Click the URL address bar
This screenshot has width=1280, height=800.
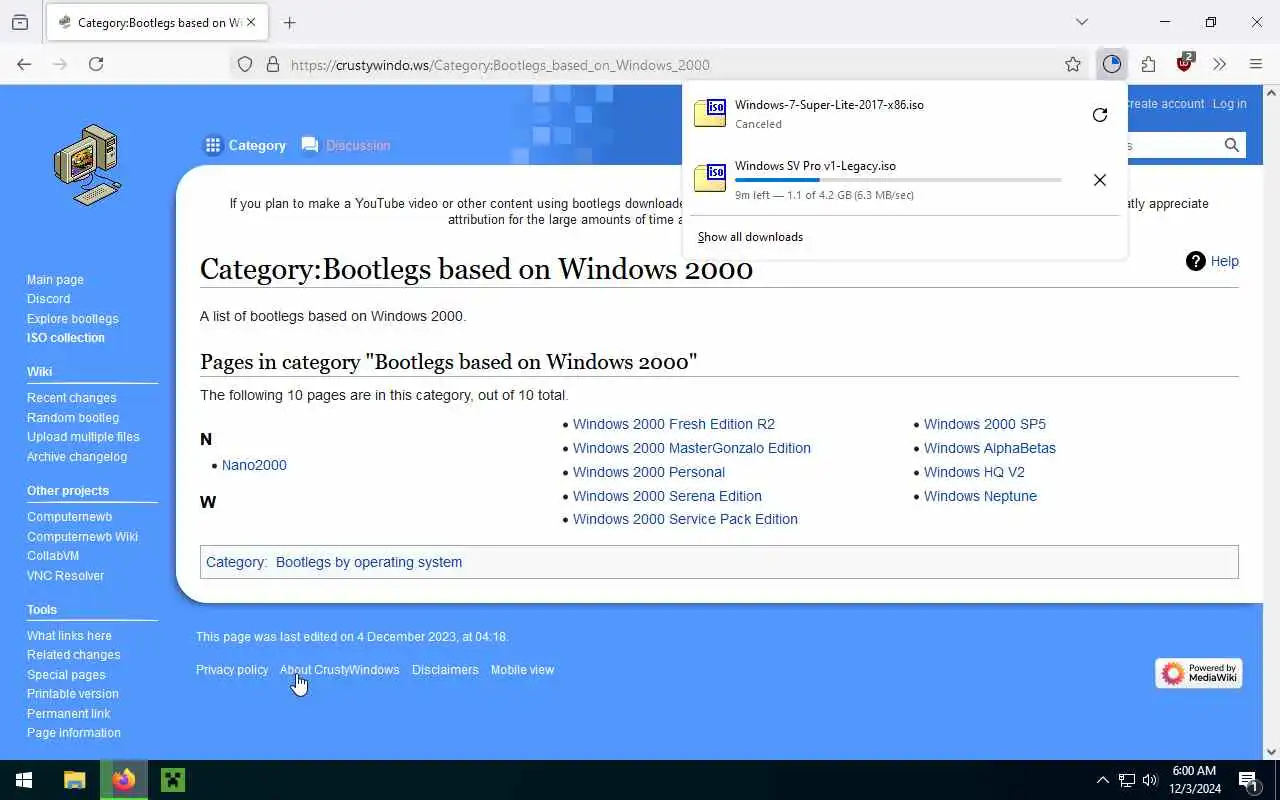coord(660,64)
